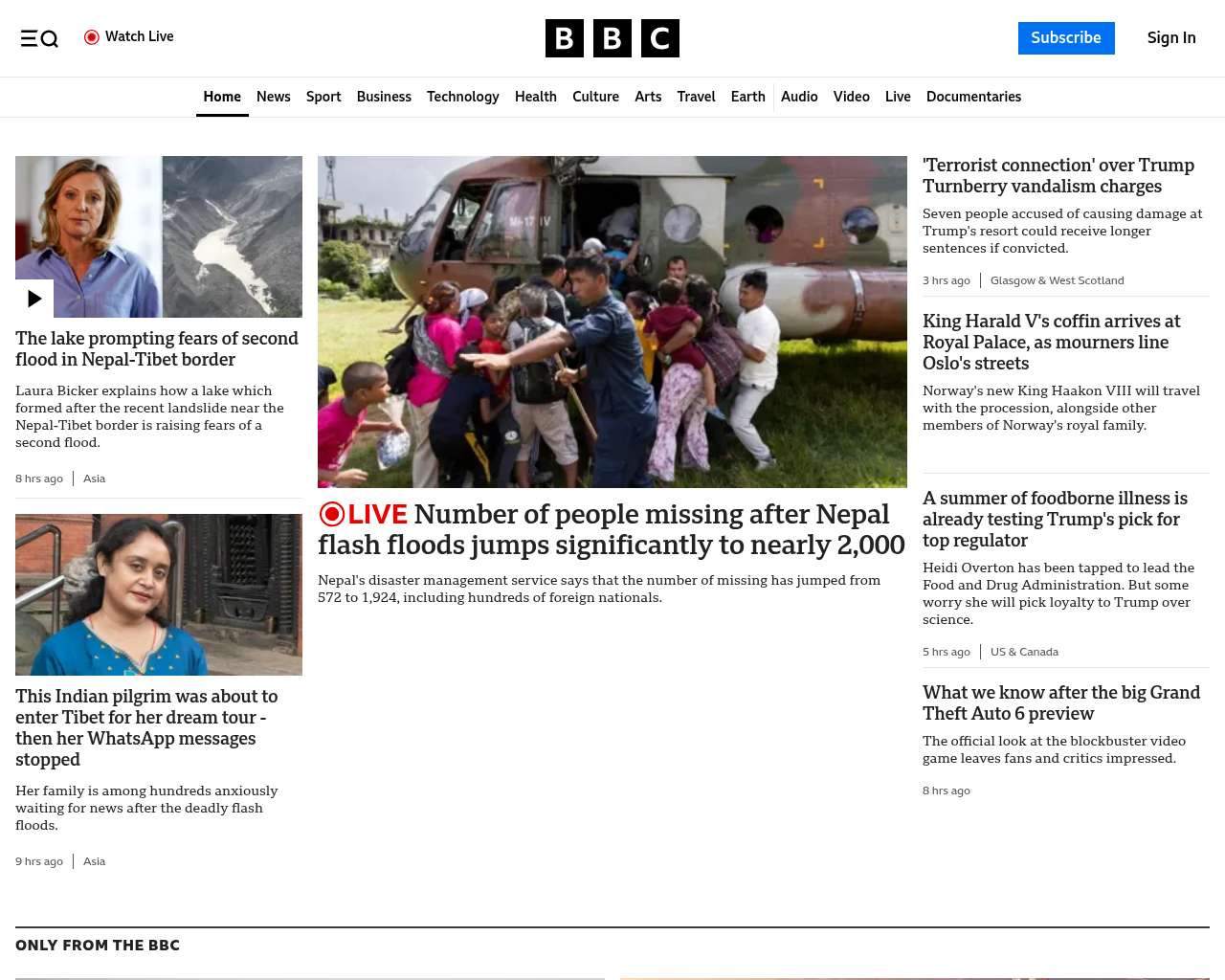Select the Earth section
This screenshot has width=1225, height=980.
(x=747, y=97)
